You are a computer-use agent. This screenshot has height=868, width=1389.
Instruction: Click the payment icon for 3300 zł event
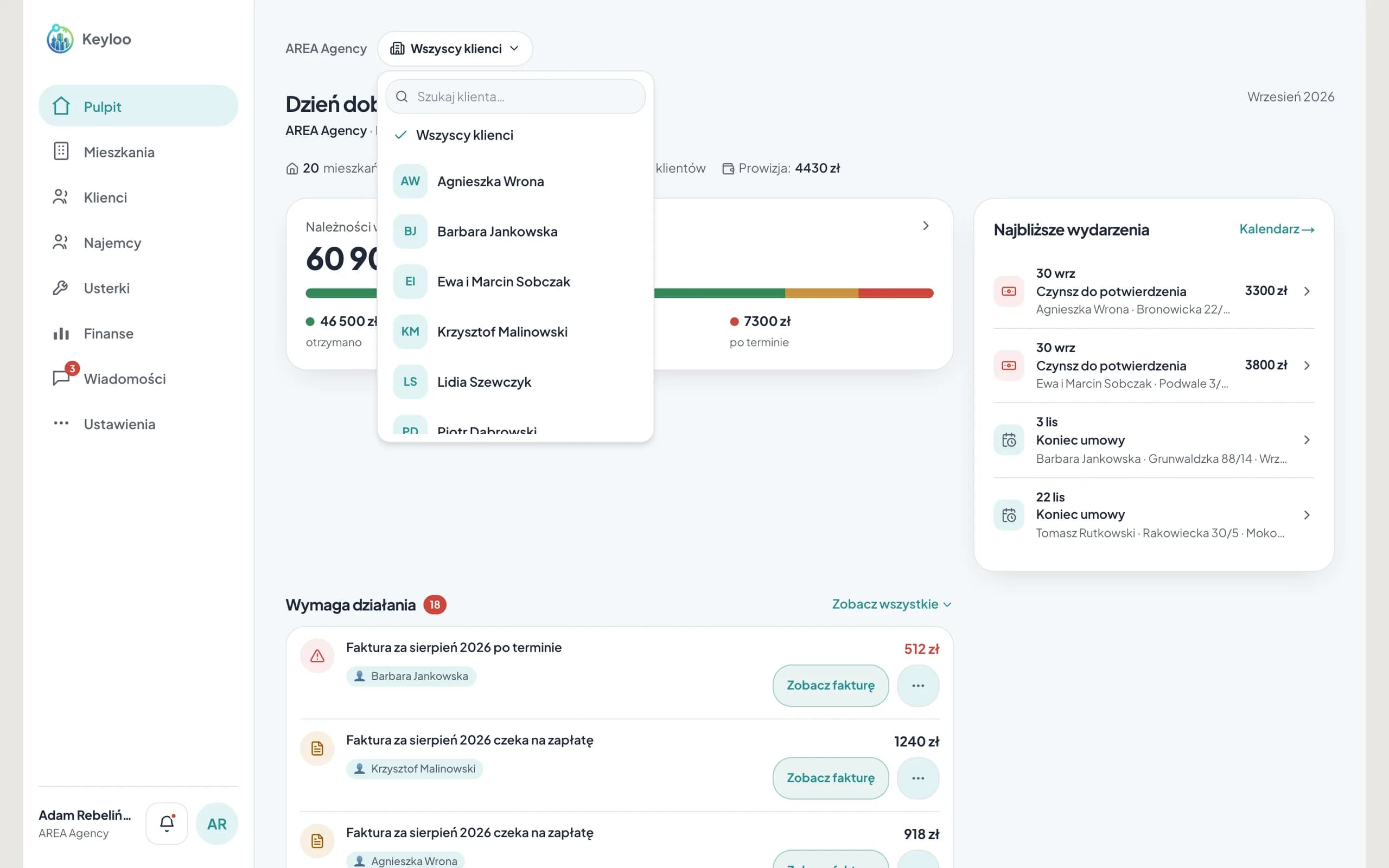pos(1009,291)
